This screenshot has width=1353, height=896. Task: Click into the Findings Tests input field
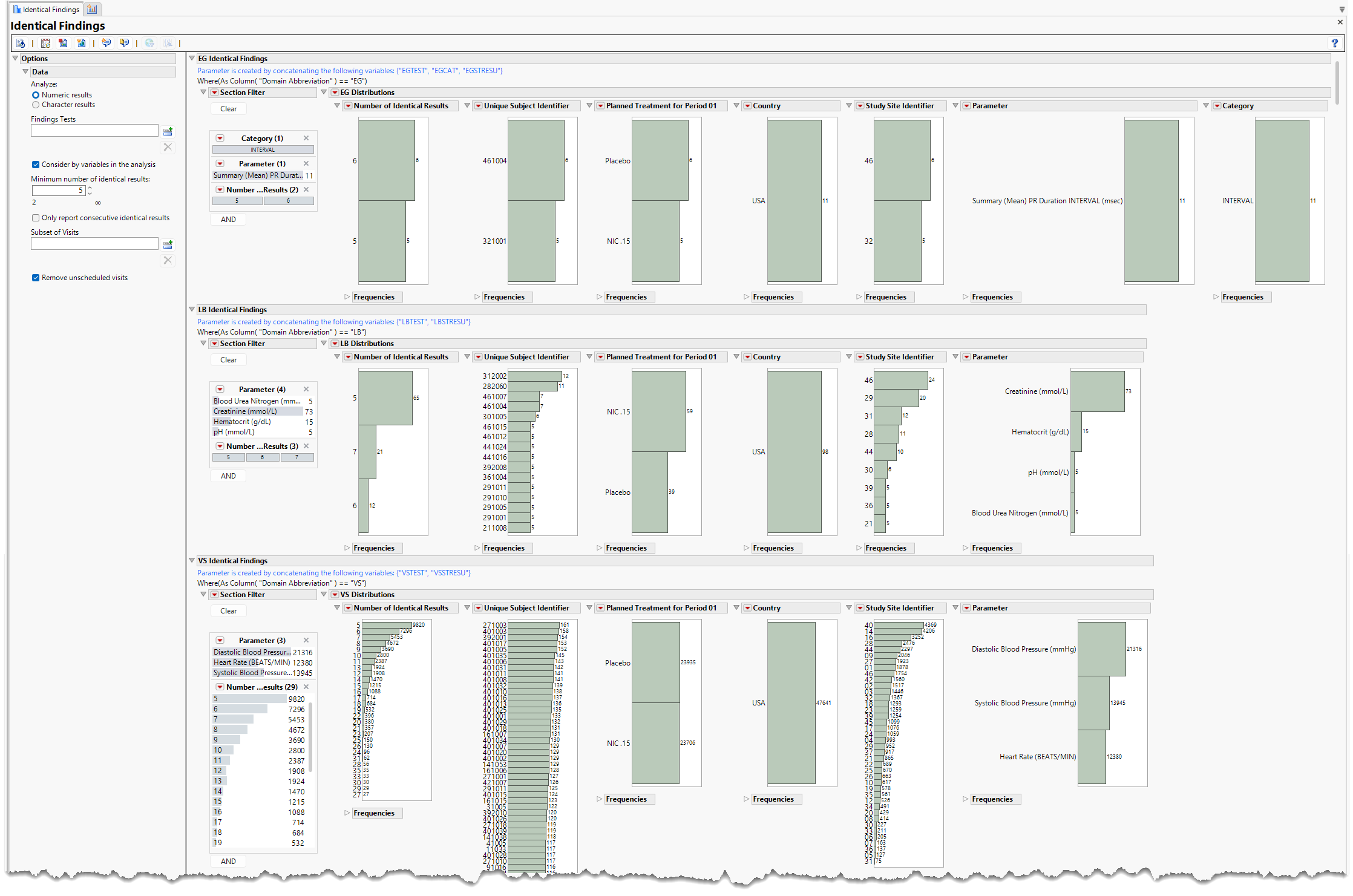pos(94,131)
